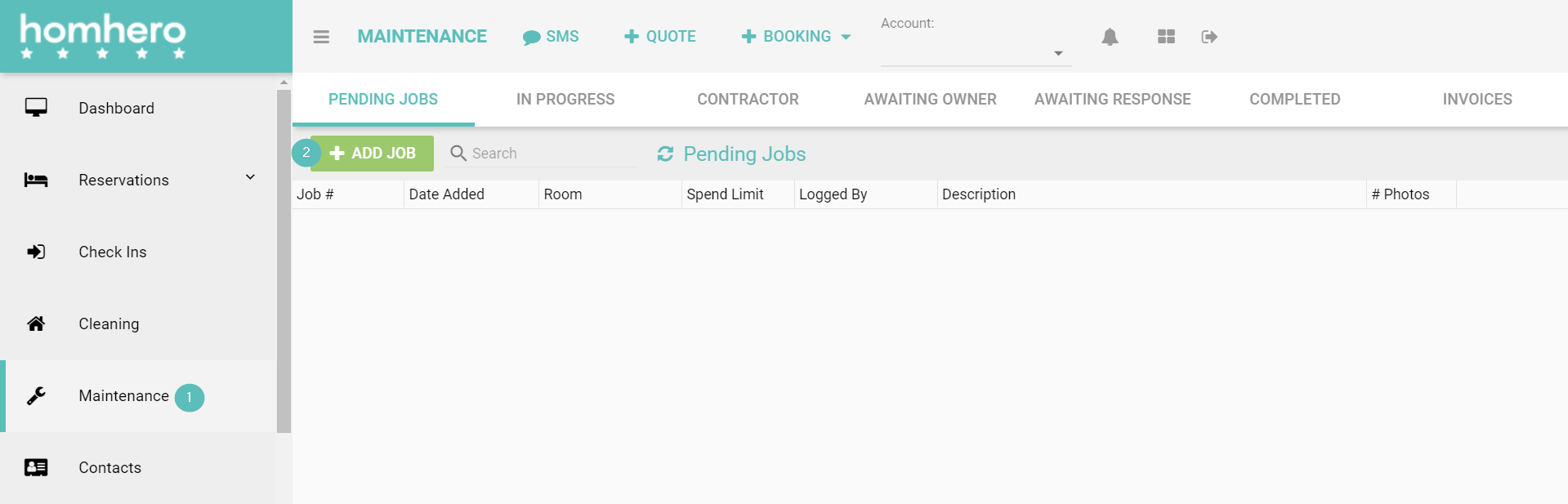Click the SMS link in header

click(551, 37)
